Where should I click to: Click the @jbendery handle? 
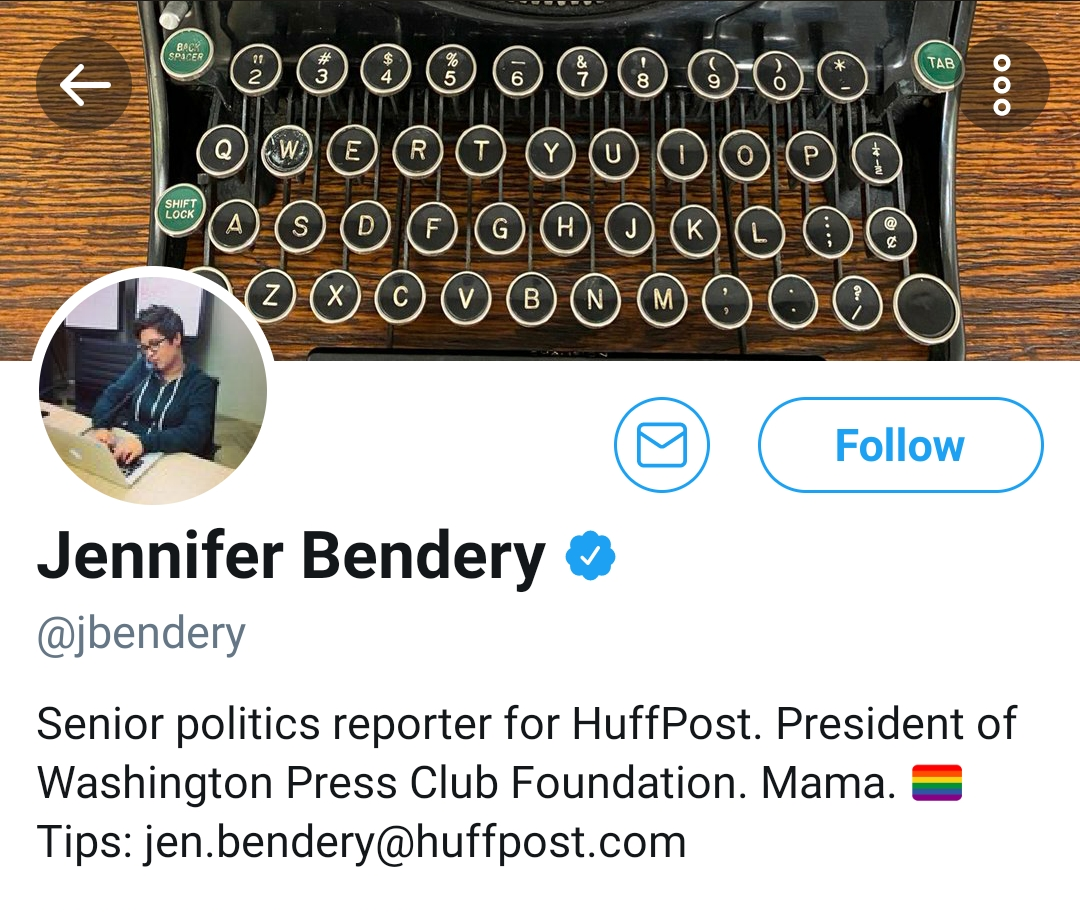[141, 634]
